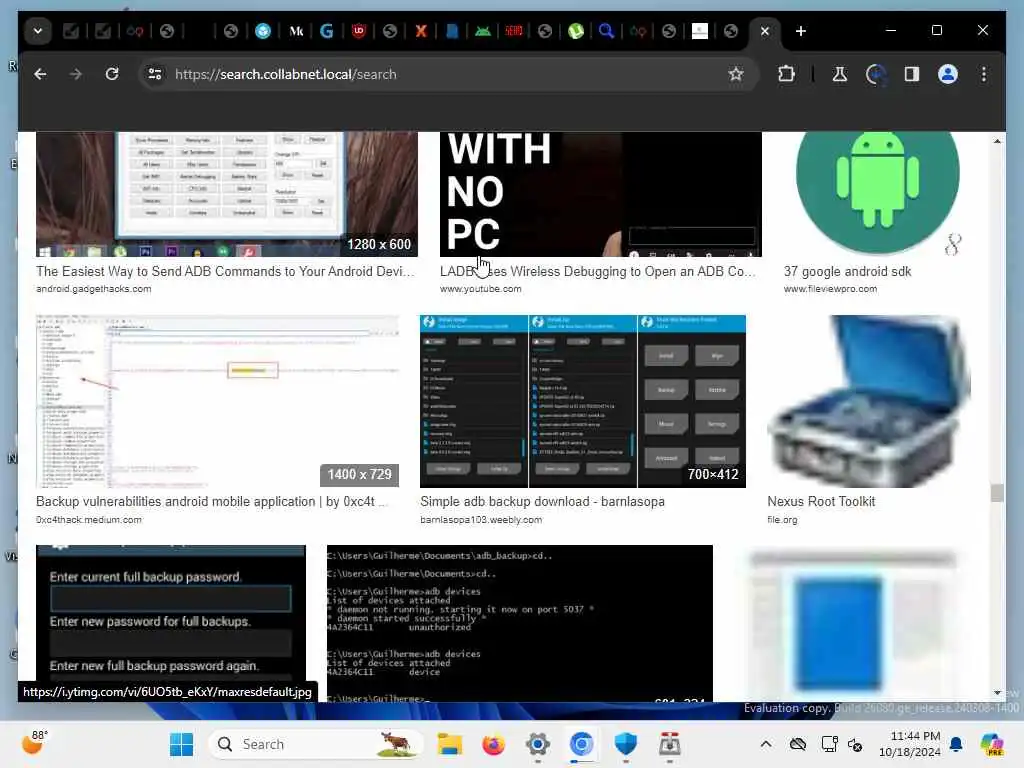Go back to the previous page
Image resolution: width=1024 pixels, height=768 pixels.
(40, 74)
